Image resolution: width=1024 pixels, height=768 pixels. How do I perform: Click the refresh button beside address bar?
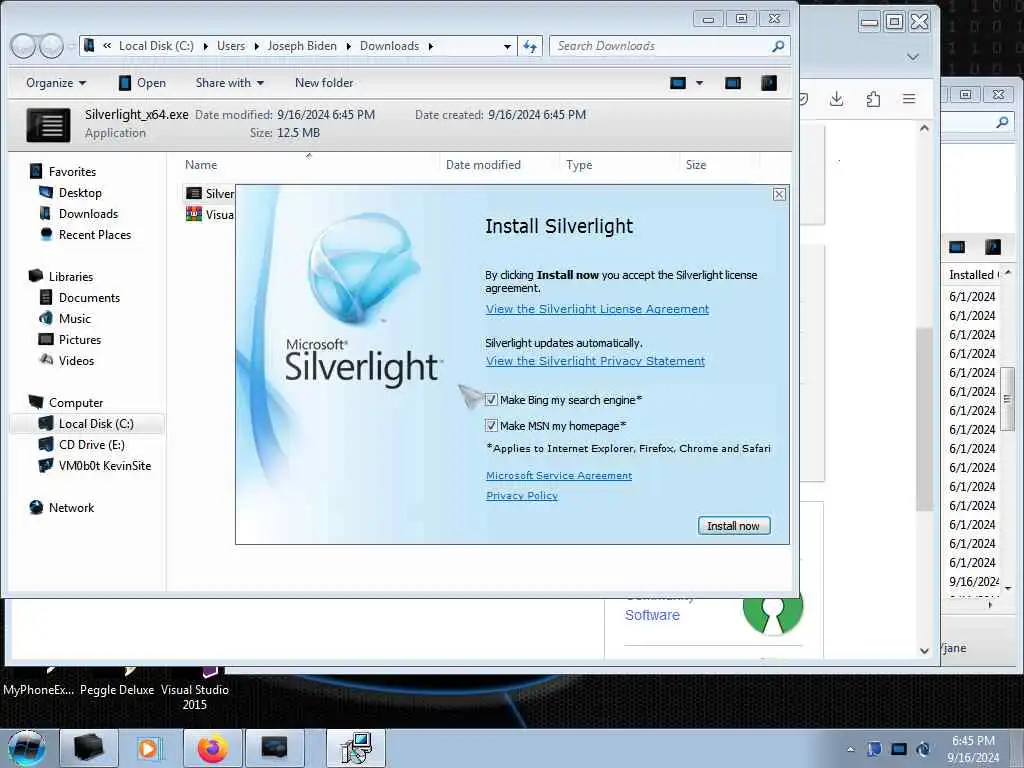tap(530, 46)
